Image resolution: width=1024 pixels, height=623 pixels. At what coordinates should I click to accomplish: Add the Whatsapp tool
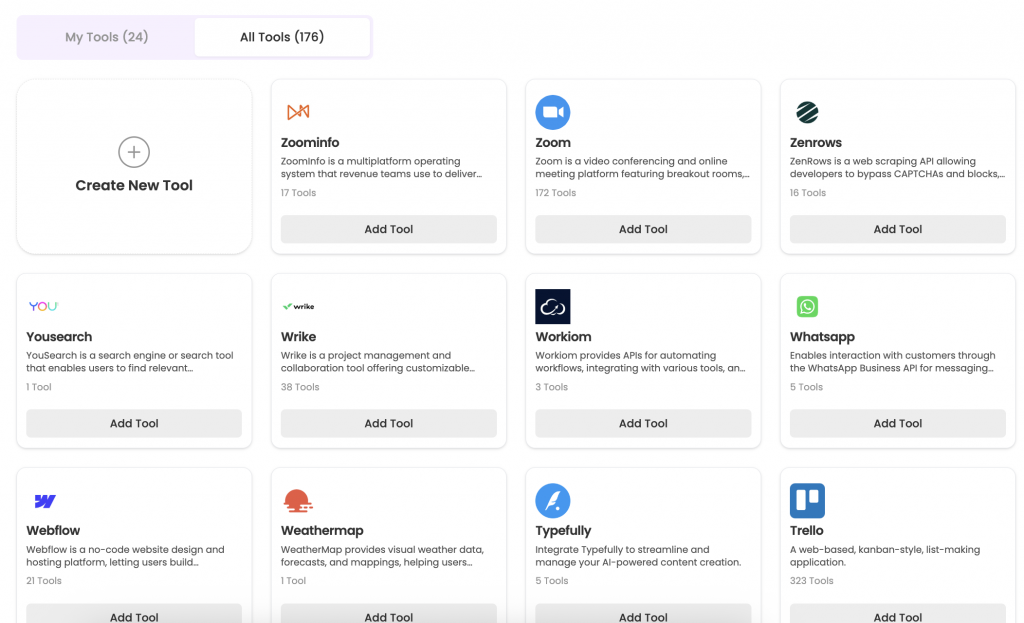(x=898, y=423)
